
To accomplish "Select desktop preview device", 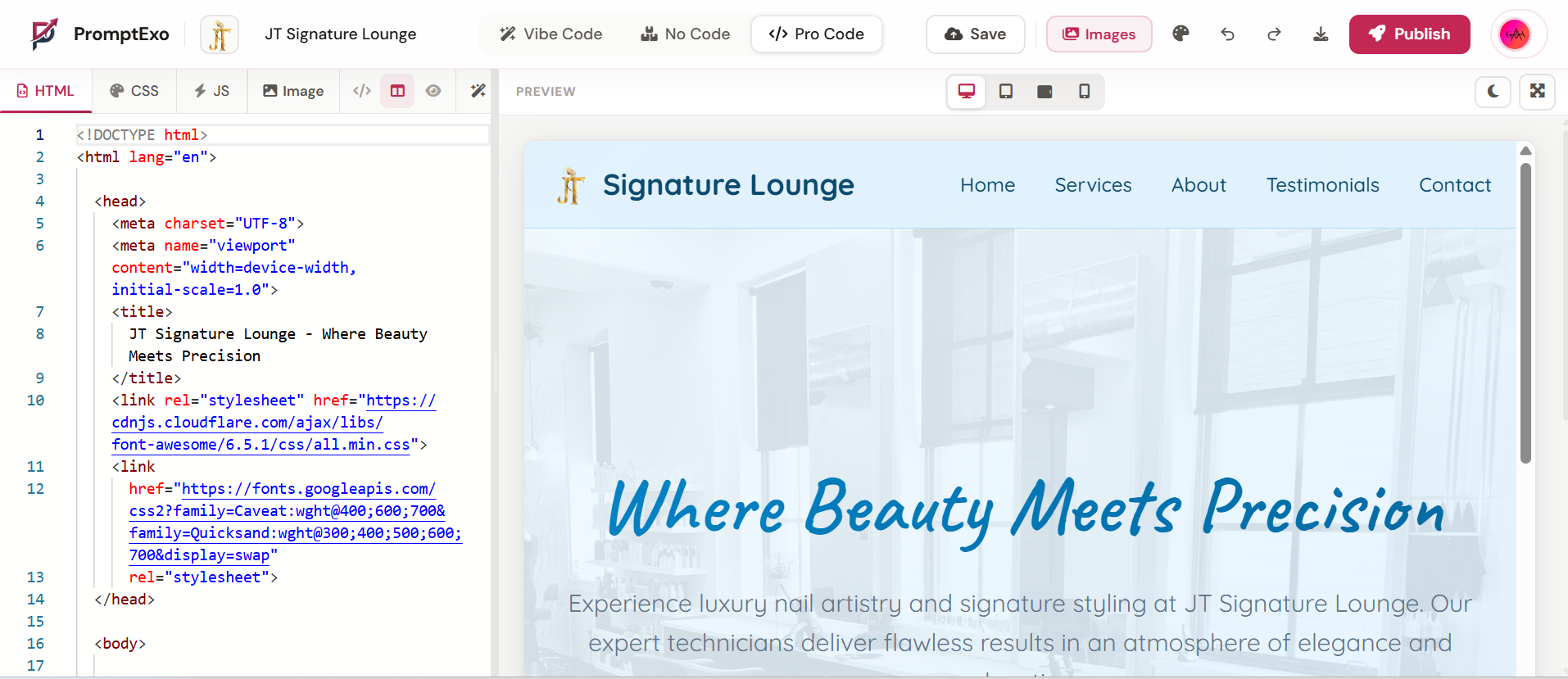I will [967, 92].
